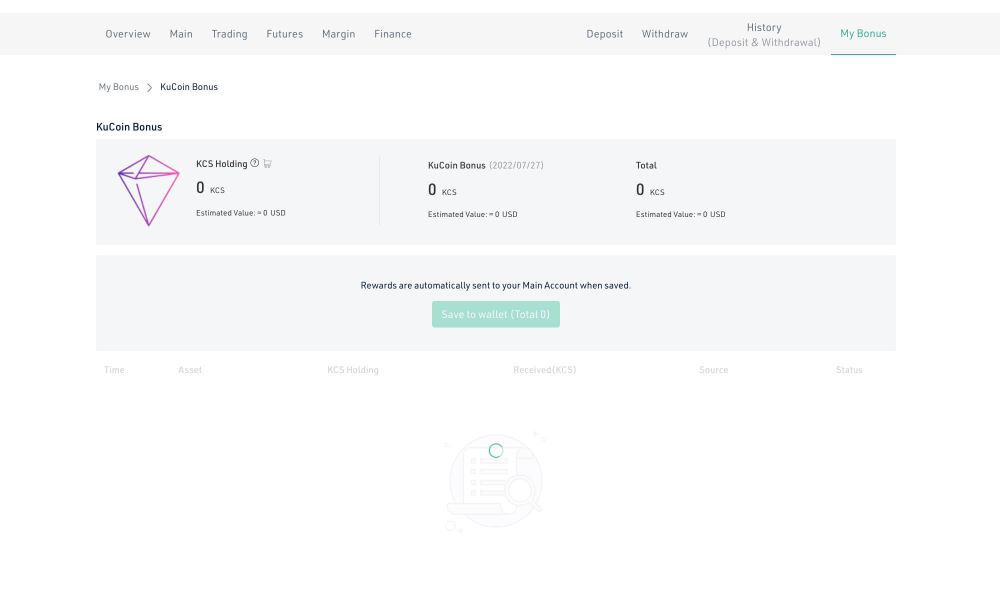The height and width of the screenshot is (600, 1000).
Task: Click the Status column header
Action: point(849,370)
